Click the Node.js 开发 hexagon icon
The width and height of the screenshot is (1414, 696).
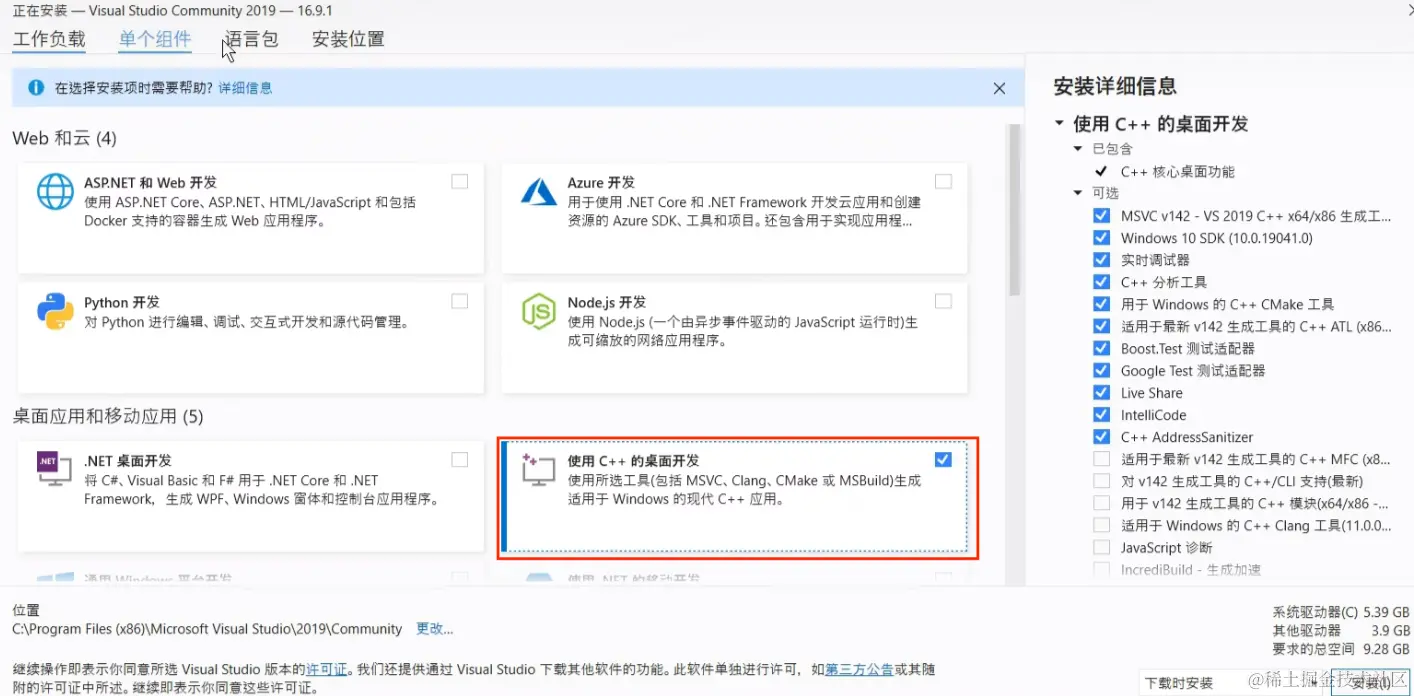click(539, 312)
